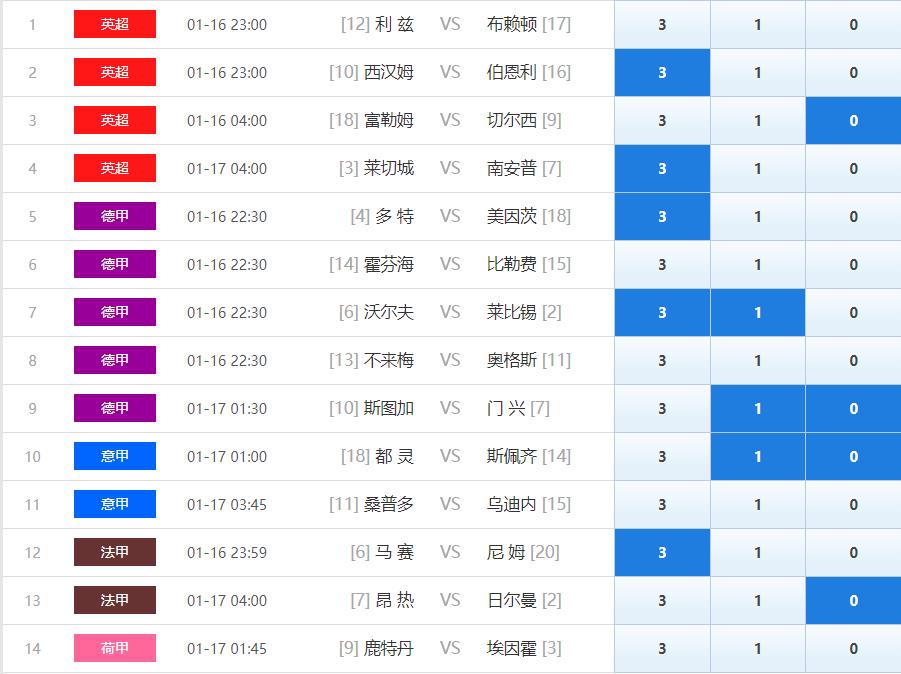Click match time 01-16 23:59
901x674 pixels.
click(227, 552)
